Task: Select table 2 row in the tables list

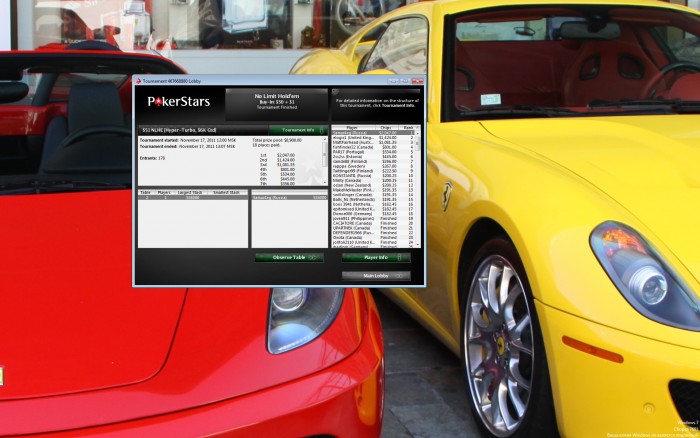Action: pyautogui.click(x=193, y=197)
